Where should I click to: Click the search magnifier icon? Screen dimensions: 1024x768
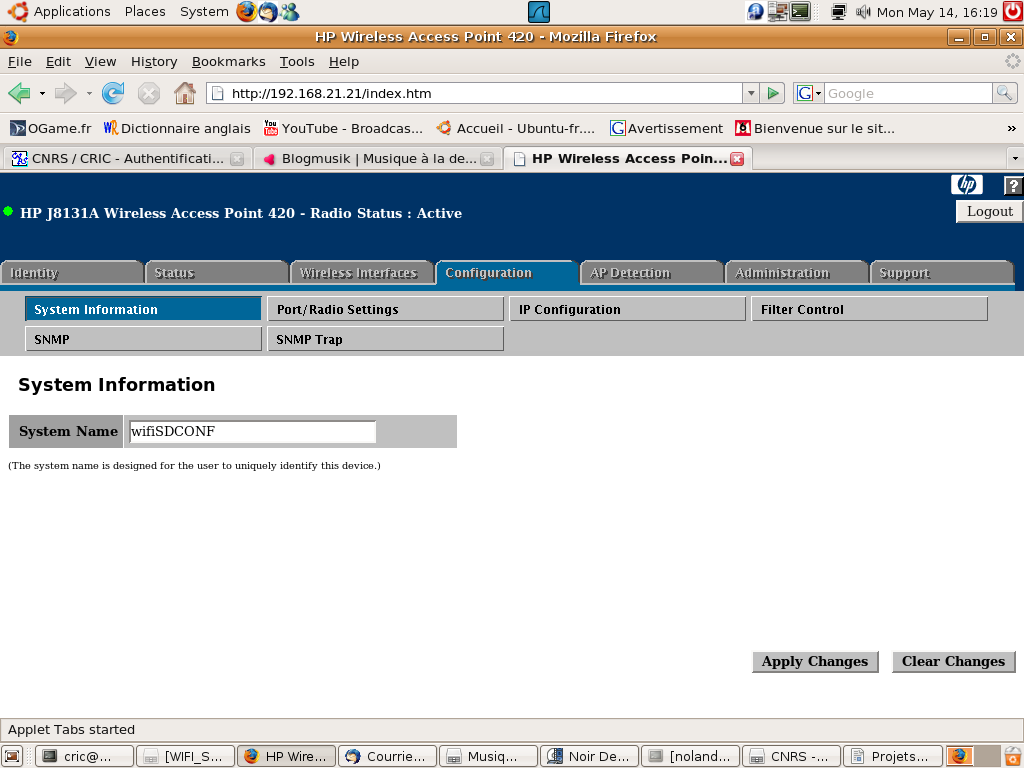[x=1004, y=93]
